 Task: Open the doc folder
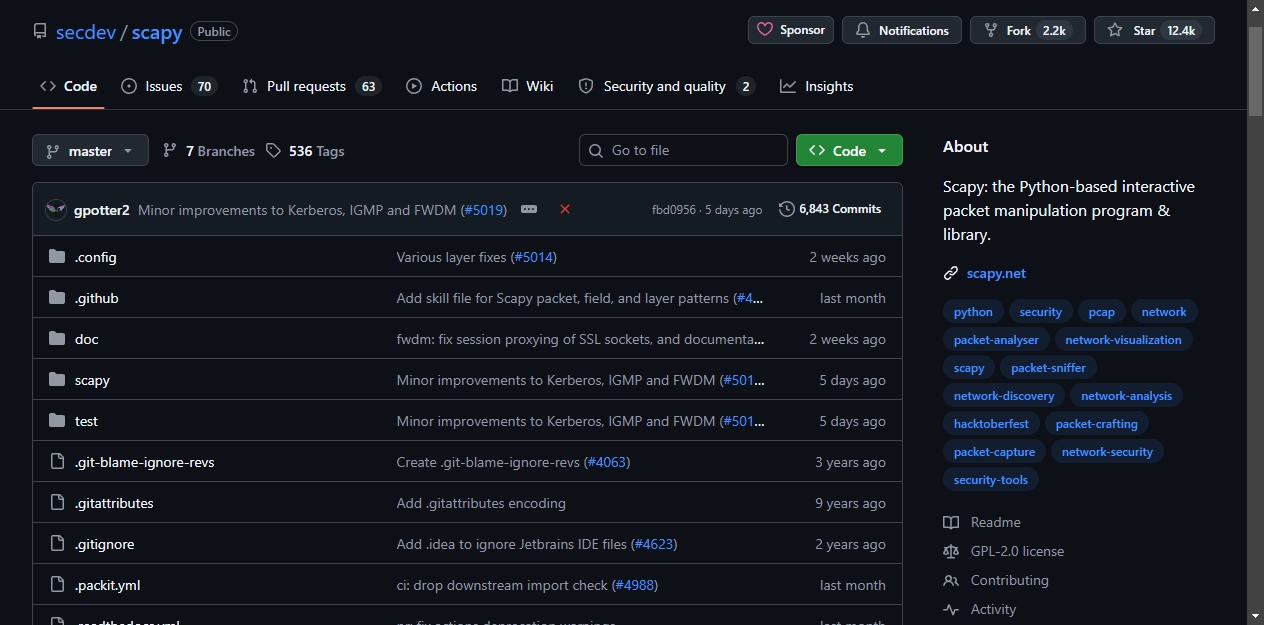(87, 339)
